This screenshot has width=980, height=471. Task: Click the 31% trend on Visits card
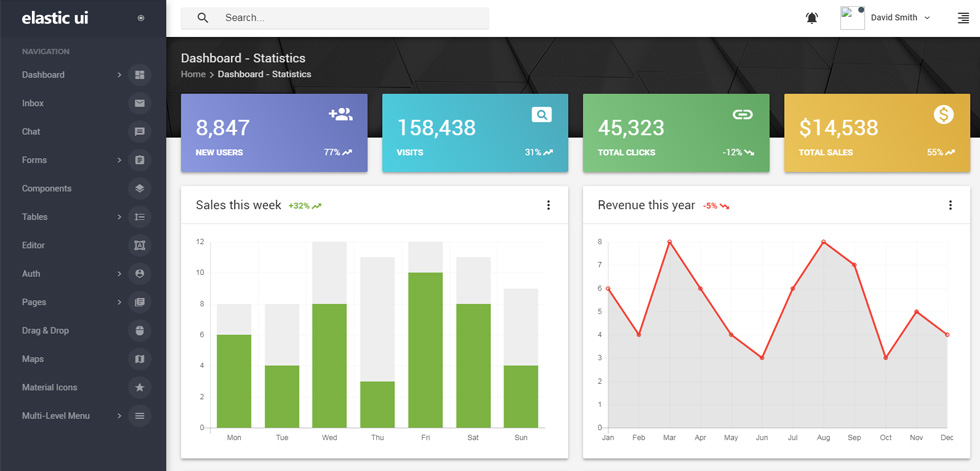[539, 152]
